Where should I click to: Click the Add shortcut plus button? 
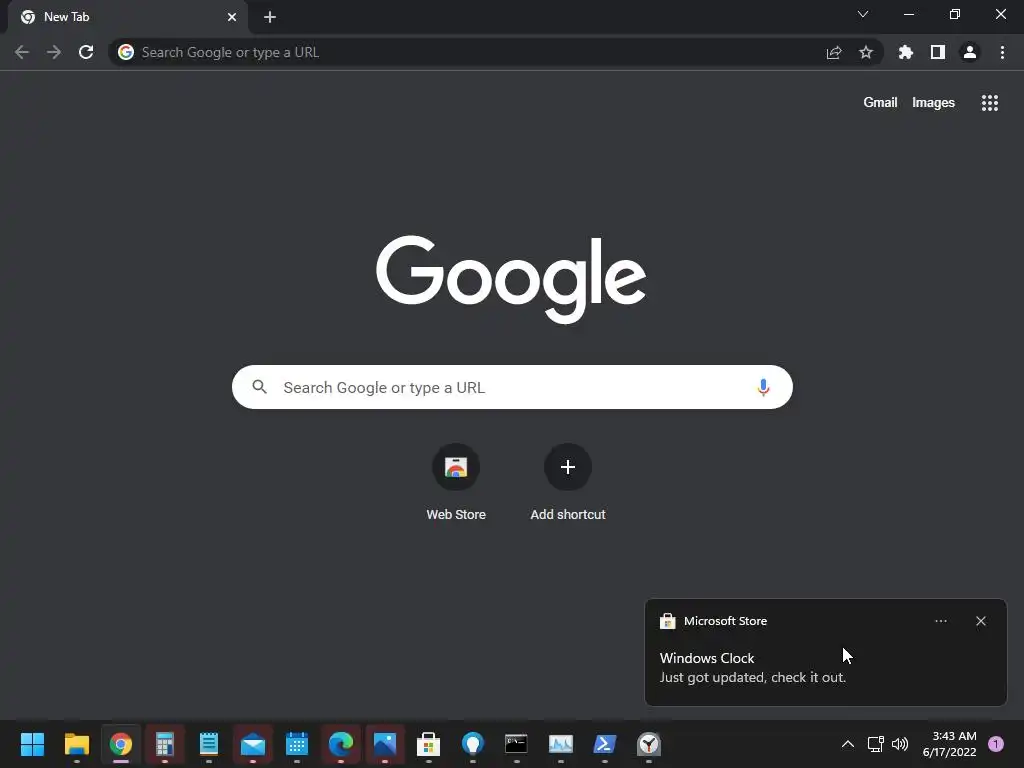(x=568, y=467)
